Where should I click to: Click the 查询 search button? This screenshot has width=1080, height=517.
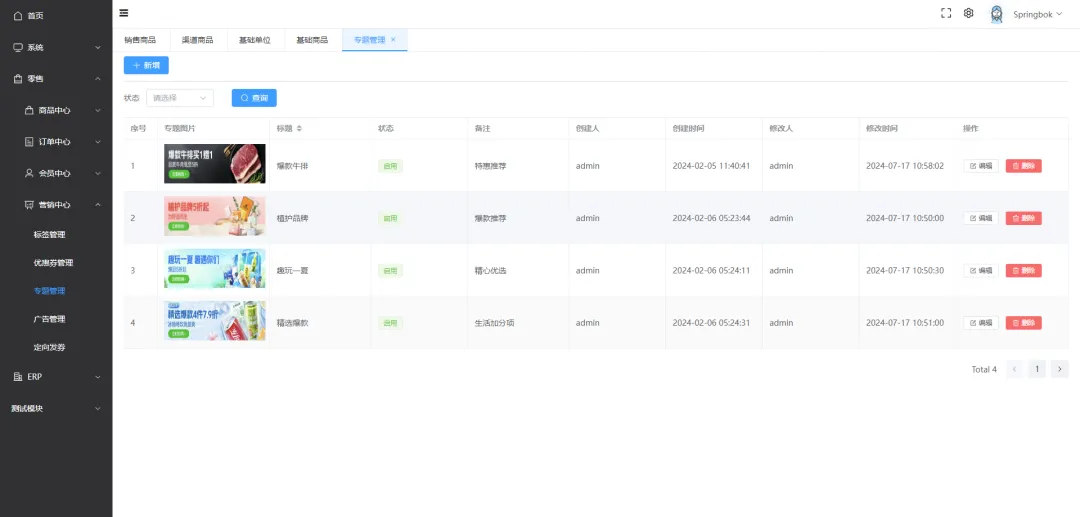coord(254,98)
